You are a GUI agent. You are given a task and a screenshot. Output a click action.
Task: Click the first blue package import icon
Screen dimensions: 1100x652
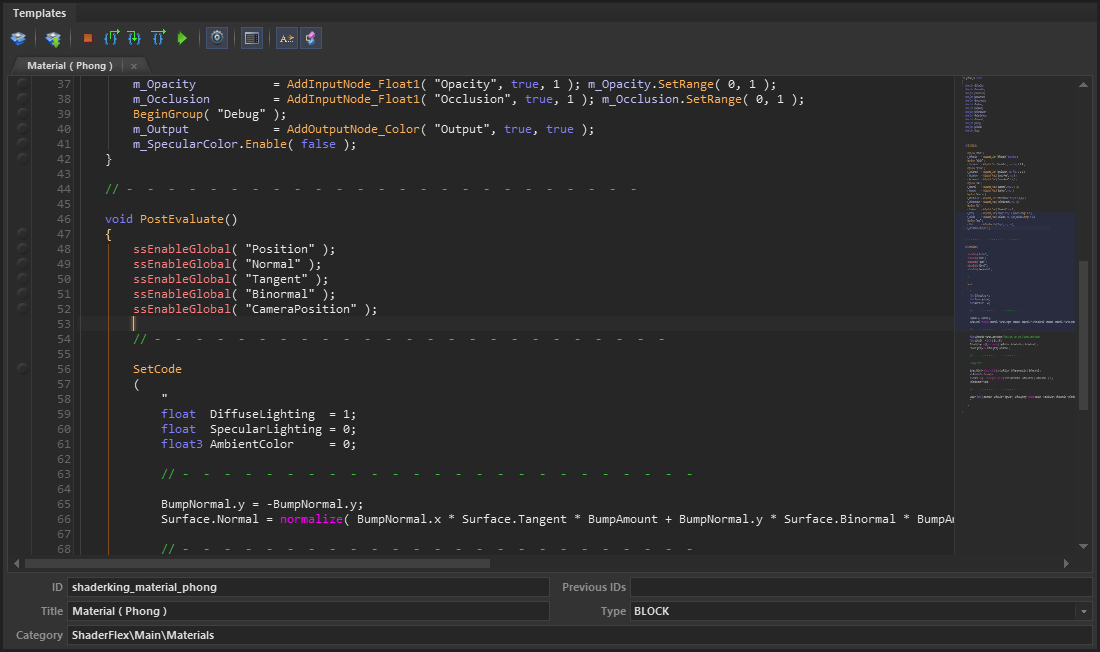pyautogui.click(x=18, y=38)
